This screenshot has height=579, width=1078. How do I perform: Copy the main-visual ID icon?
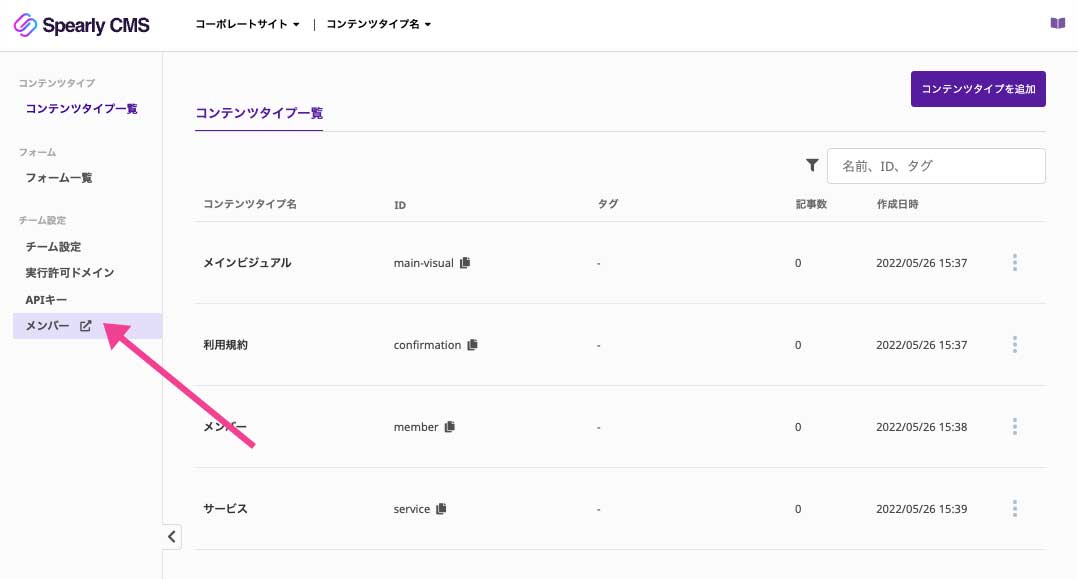pos(465,263)
